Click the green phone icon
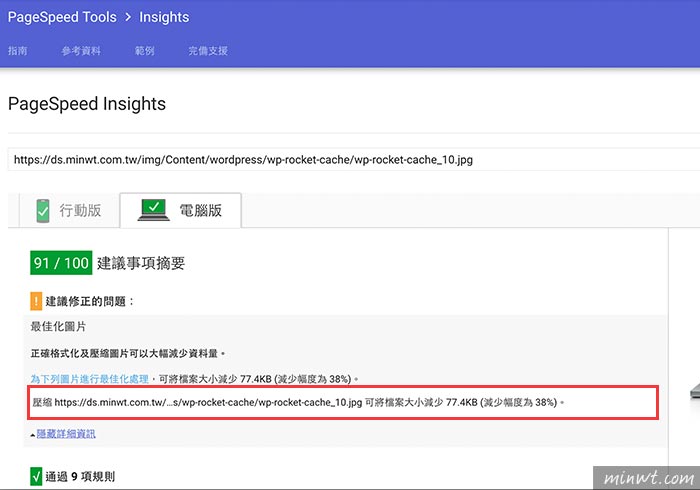 [43, 211]
